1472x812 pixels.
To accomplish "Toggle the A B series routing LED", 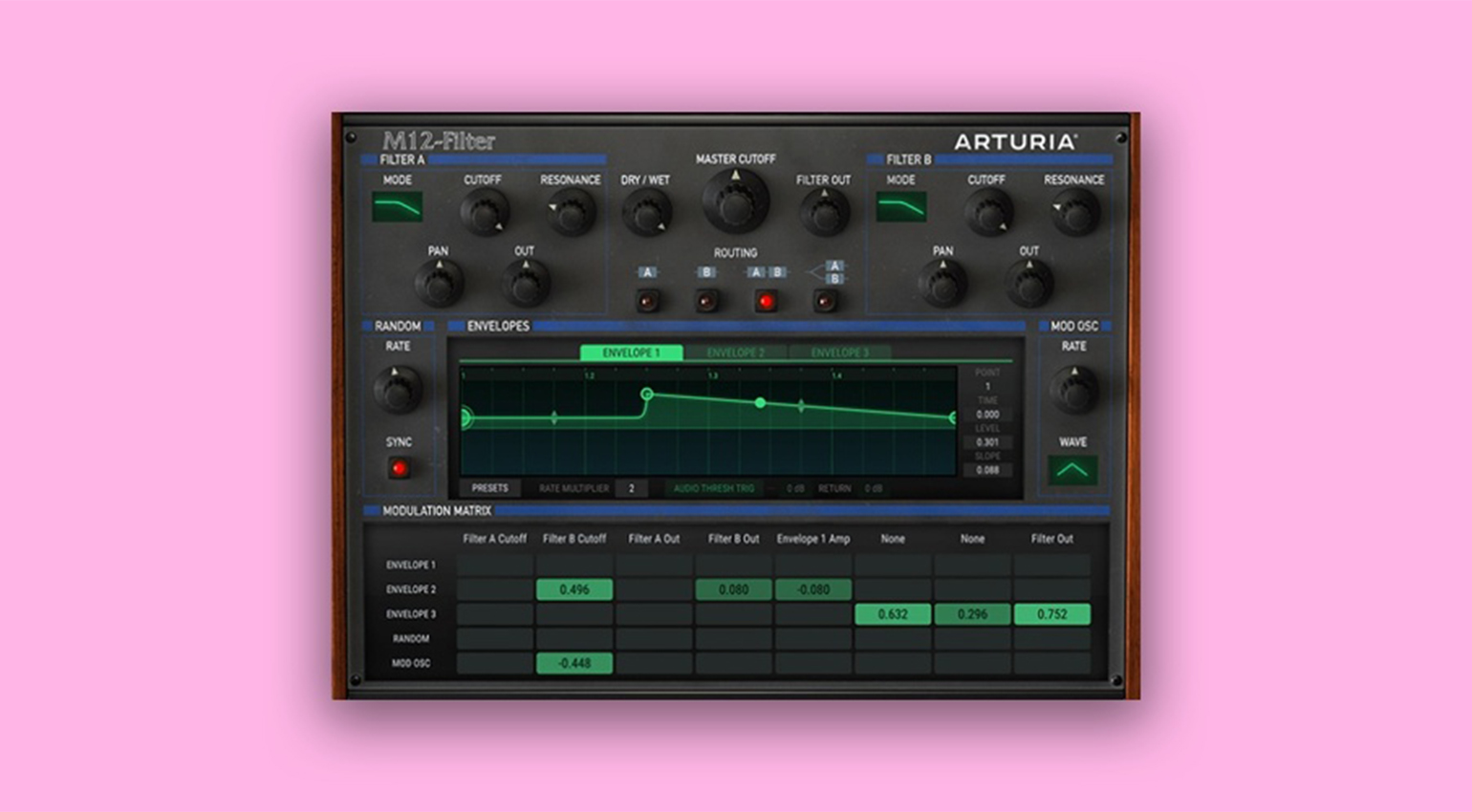I will click(x=766, y=302).
